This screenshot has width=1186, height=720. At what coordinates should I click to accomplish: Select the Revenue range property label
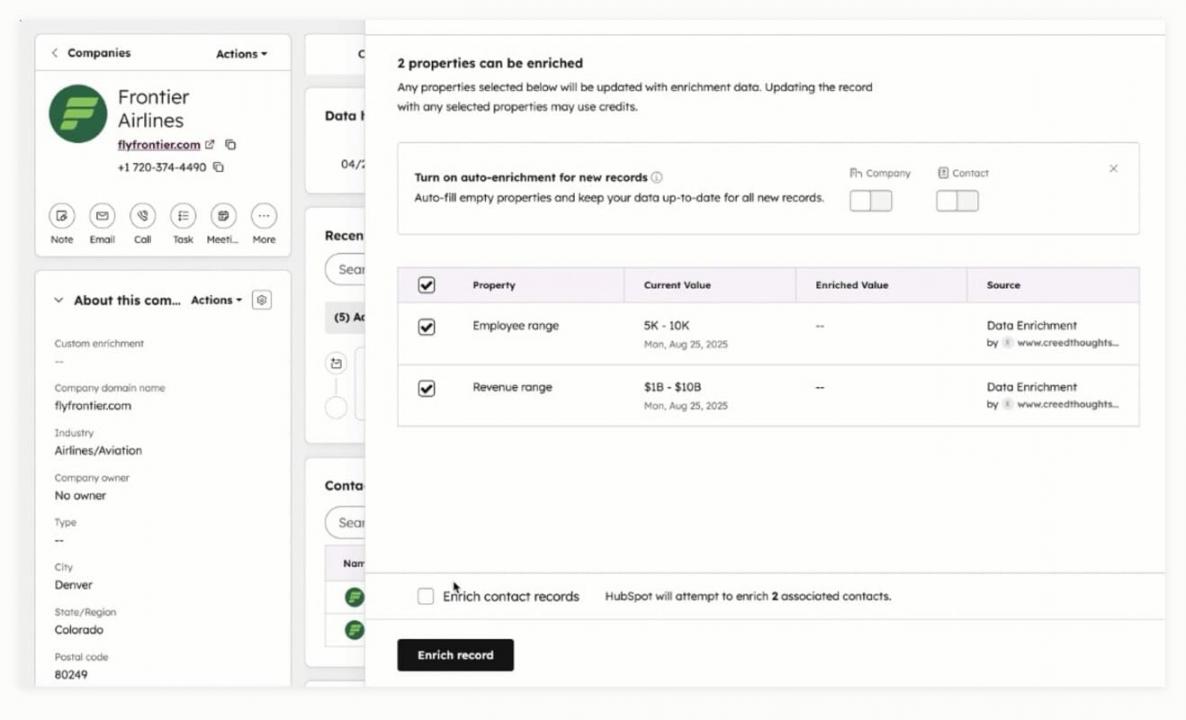click(513, 387)
